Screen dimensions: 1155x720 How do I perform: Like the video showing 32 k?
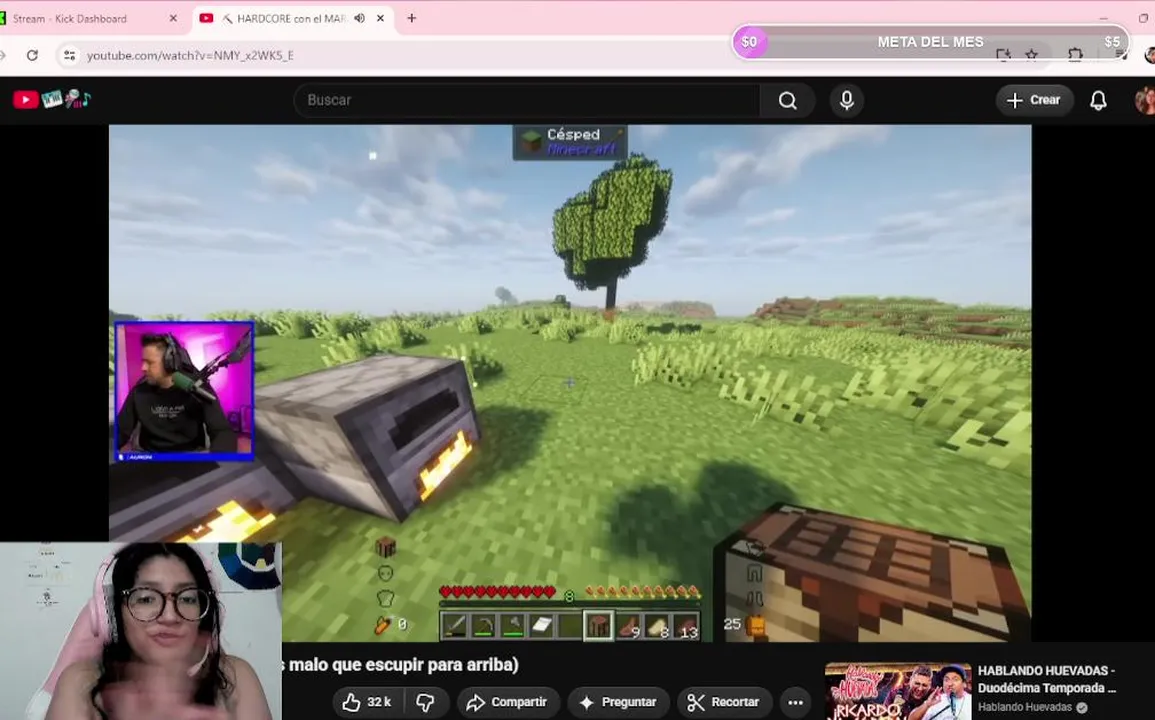tap(367, 702)
